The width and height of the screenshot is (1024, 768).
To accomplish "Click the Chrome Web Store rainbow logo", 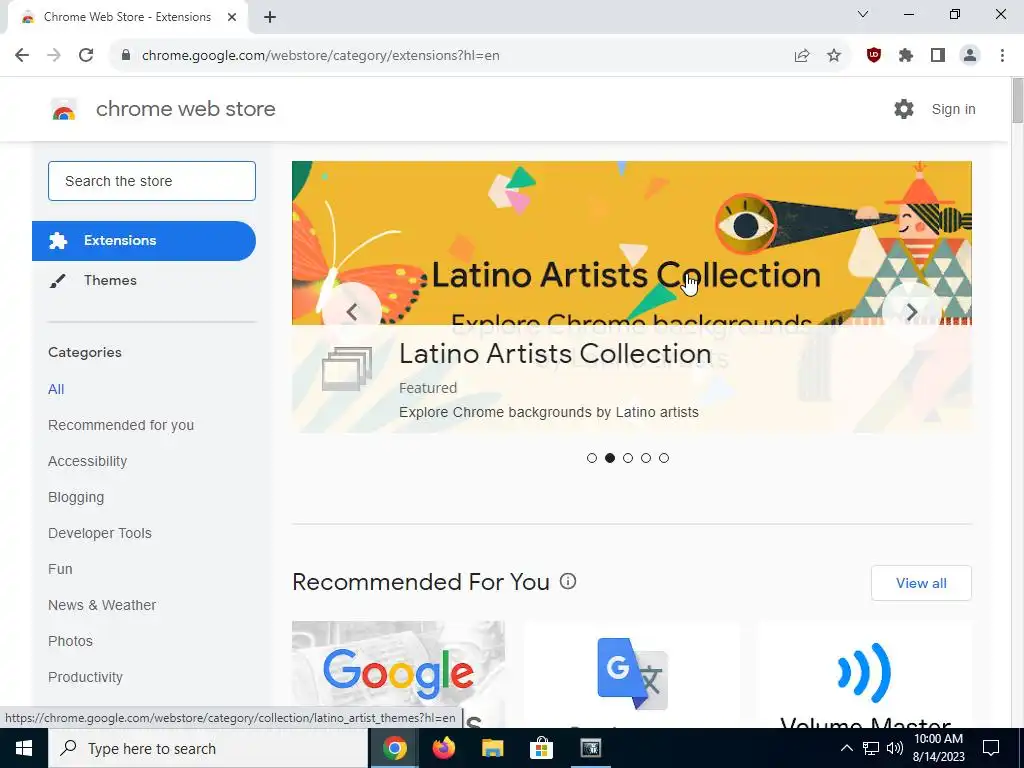I will [x=64, y=110].
